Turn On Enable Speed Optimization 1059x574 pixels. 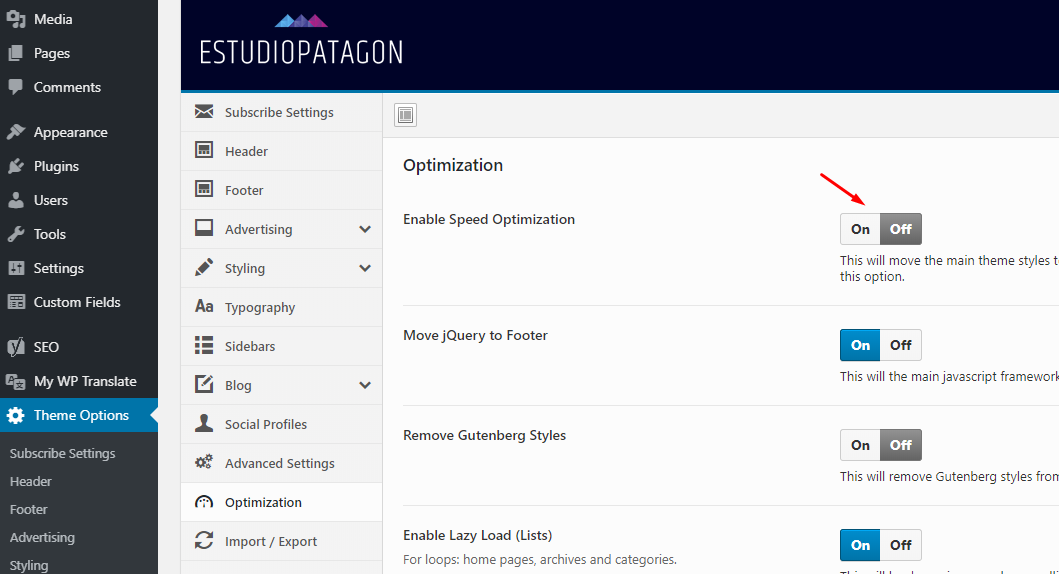860,229
